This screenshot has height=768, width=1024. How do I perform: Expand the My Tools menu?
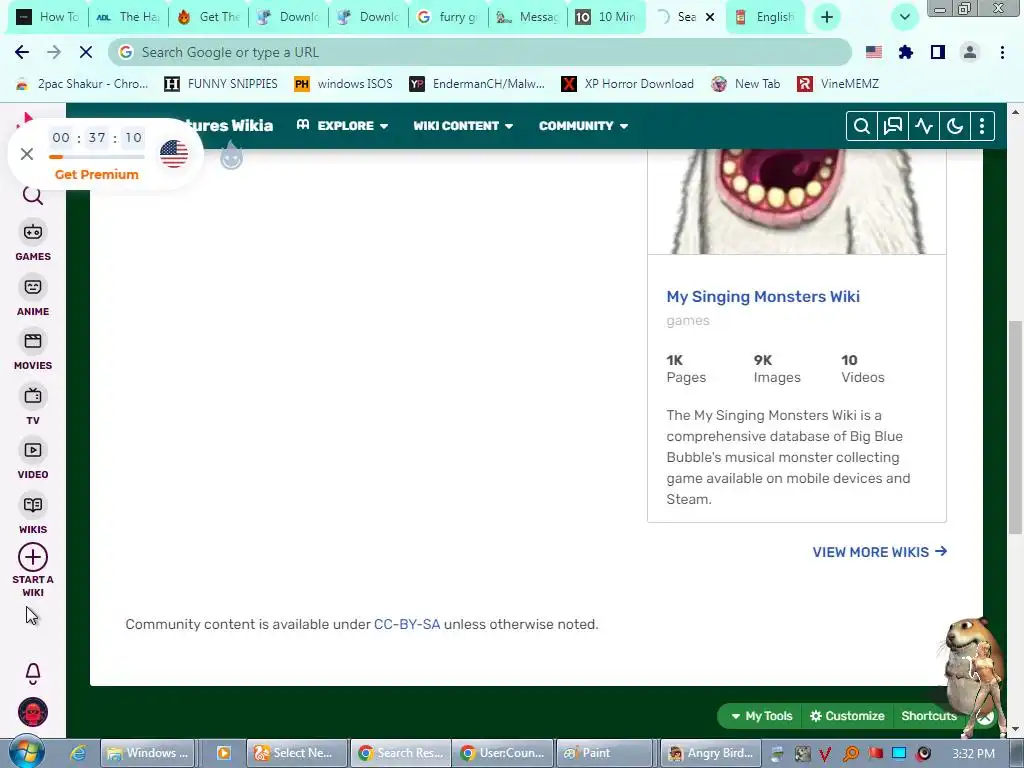[761, 716]
